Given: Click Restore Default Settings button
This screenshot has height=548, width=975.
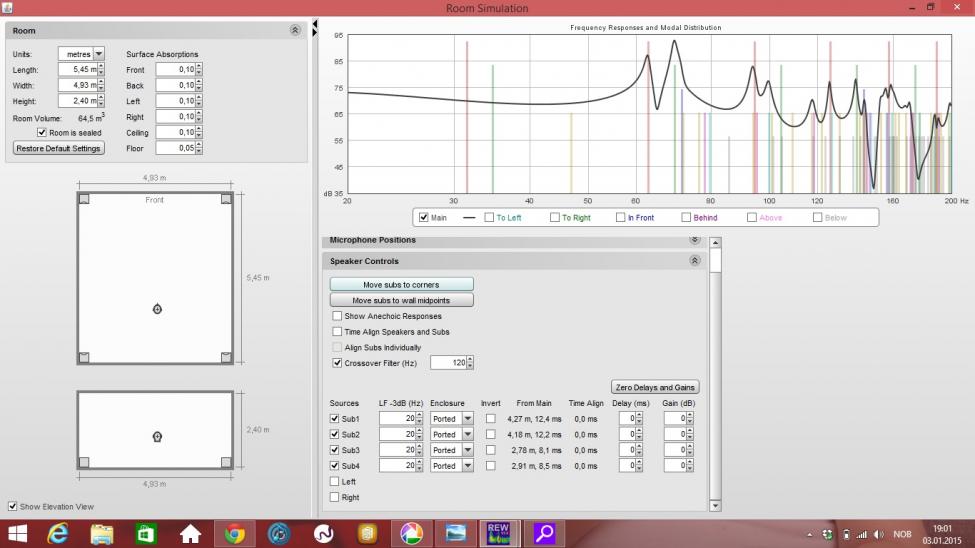Looking at the screenshot, I should click(x=58, y=148).
